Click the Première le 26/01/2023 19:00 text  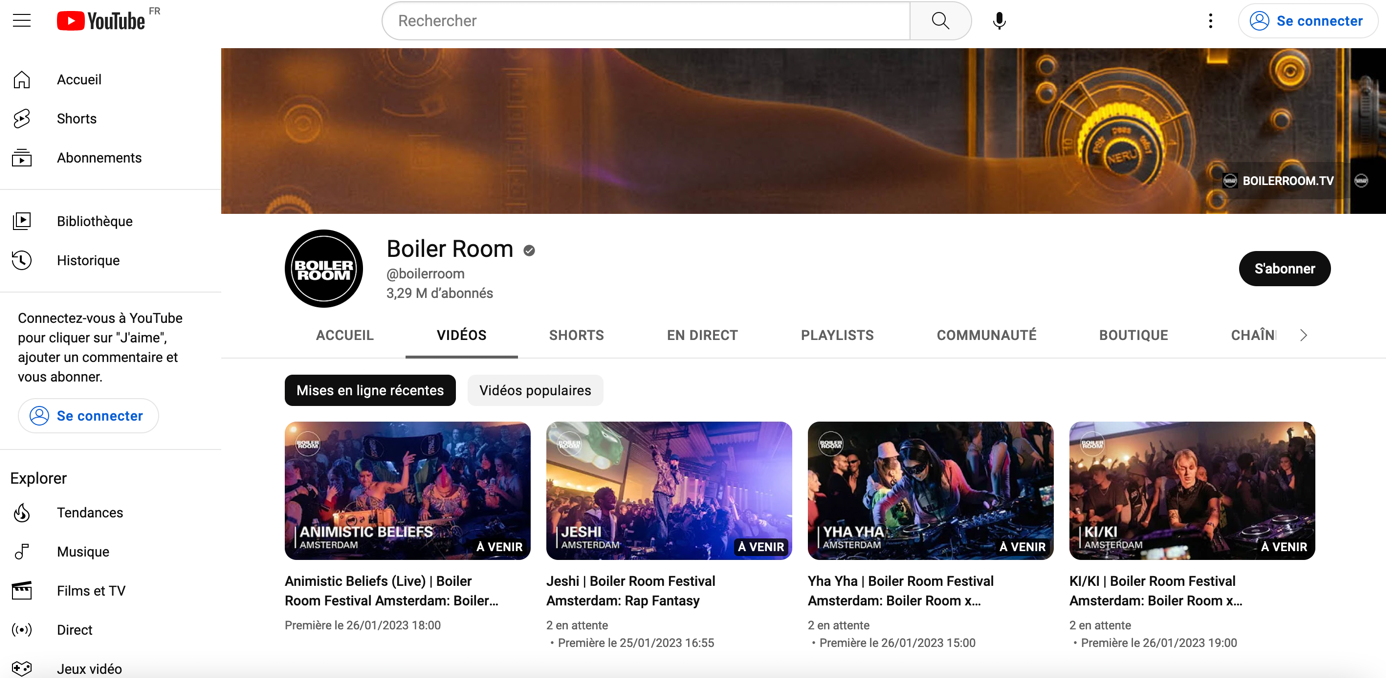click(1159, 643)
